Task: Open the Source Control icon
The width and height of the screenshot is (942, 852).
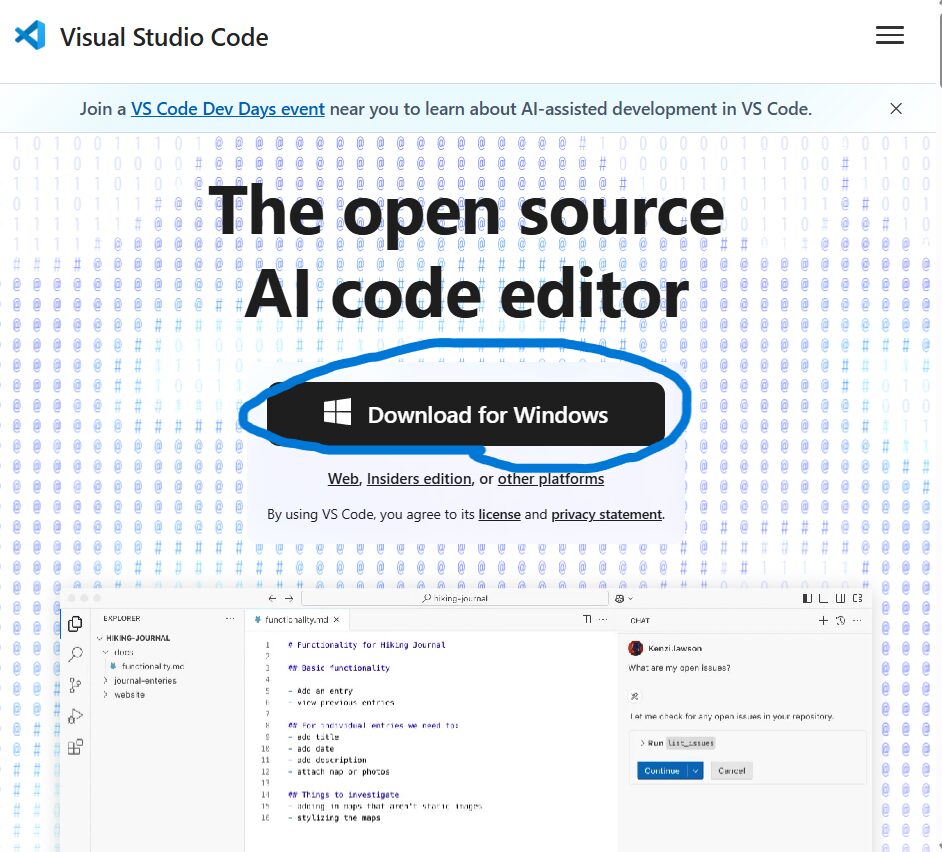Action: (75, 685)
